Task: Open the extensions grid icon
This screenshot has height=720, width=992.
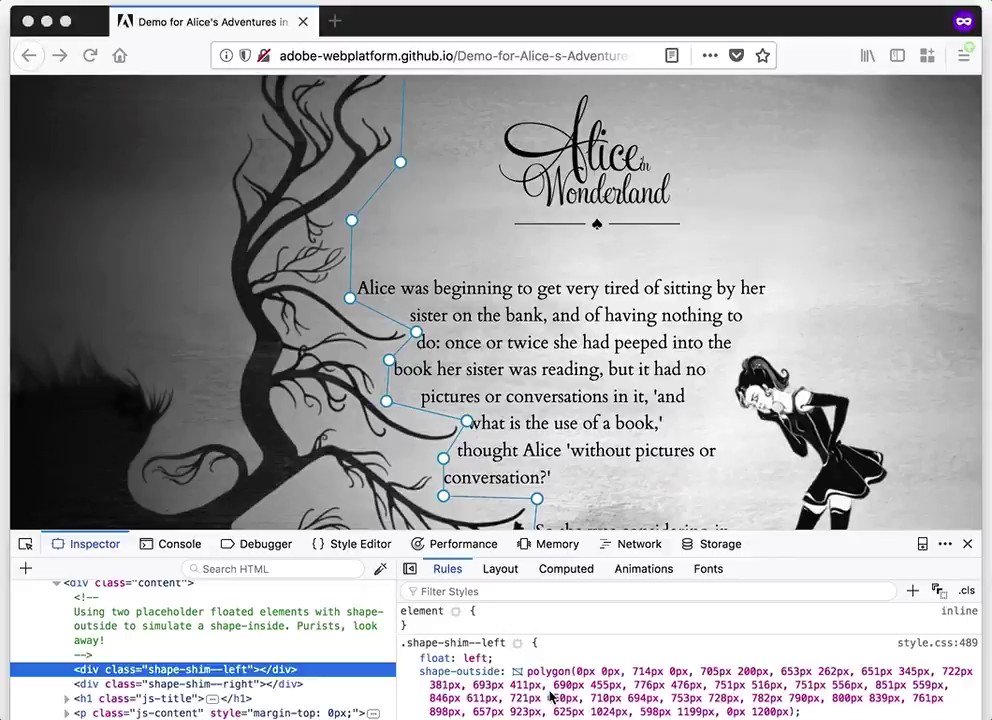Action: pos(927,56)
